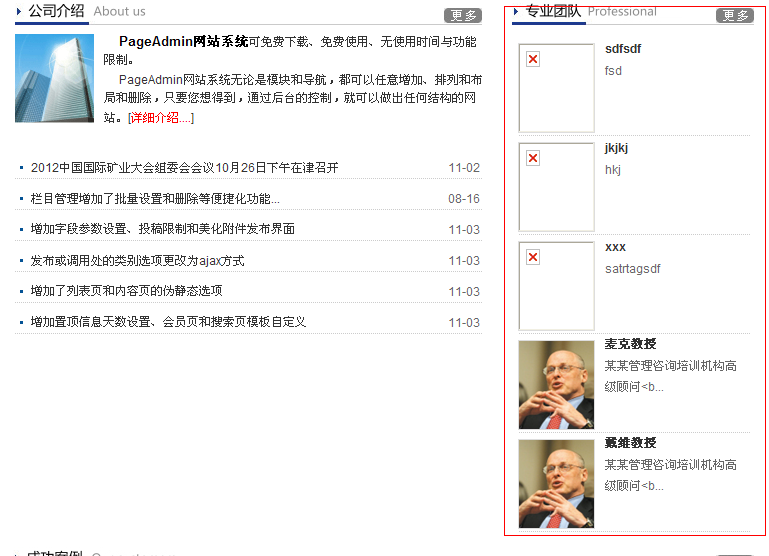Open the sdfsdf team member title
The image size is (769, 556).
click(623, 49)
